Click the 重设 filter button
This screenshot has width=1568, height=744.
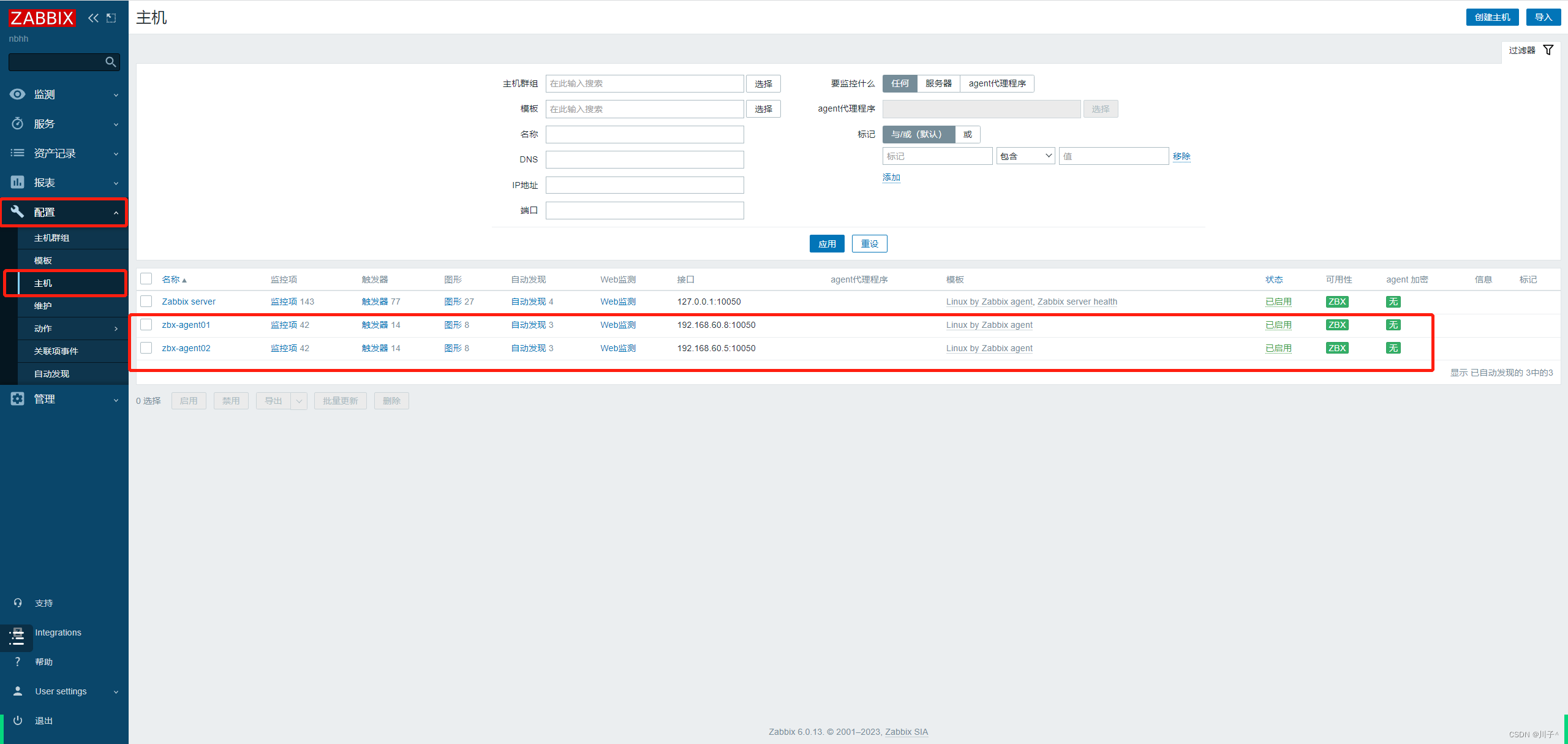[869, 243]
